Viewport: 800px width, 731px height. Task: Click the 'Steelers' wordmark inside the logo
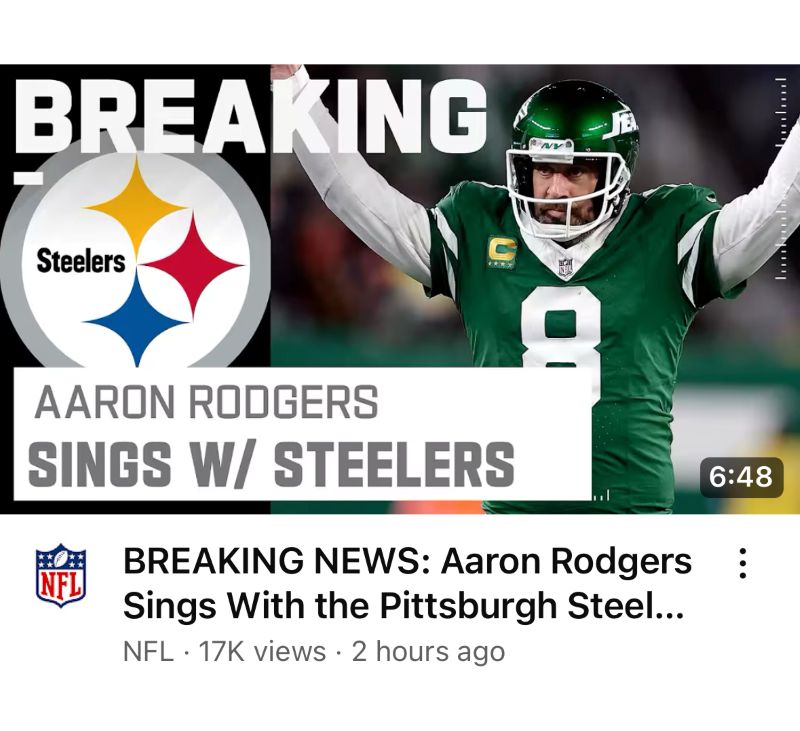point(81,261)
